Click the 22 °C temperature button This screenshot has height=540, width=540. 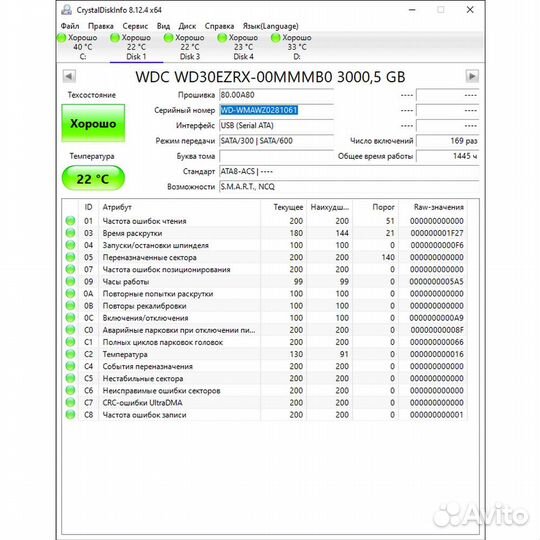(93, 178)
